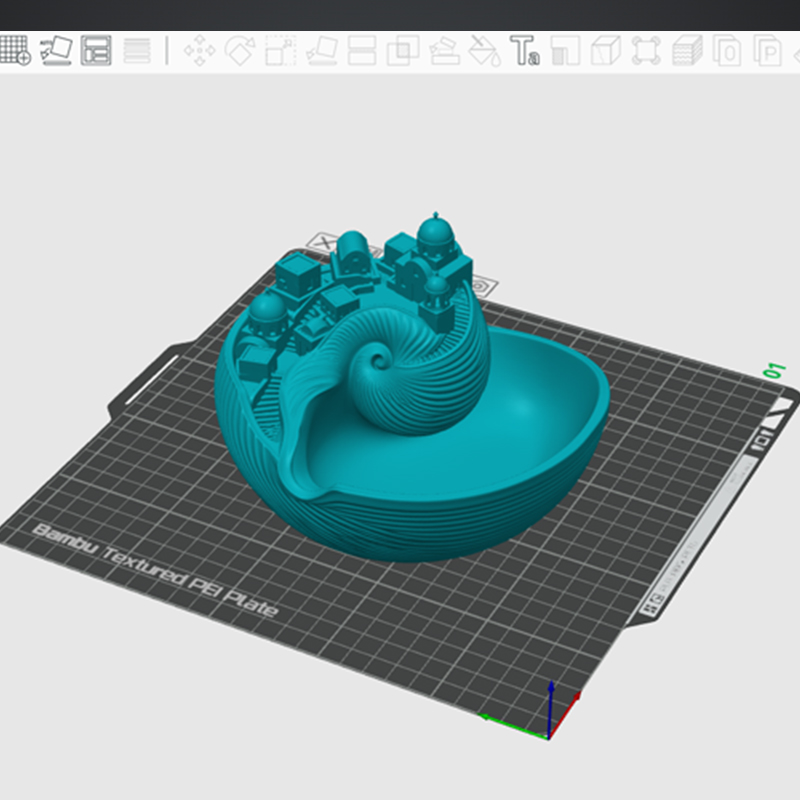Open the Mesh Boolean tool with overlapping squares
This screenshot has width=800, height=800.
403,50
